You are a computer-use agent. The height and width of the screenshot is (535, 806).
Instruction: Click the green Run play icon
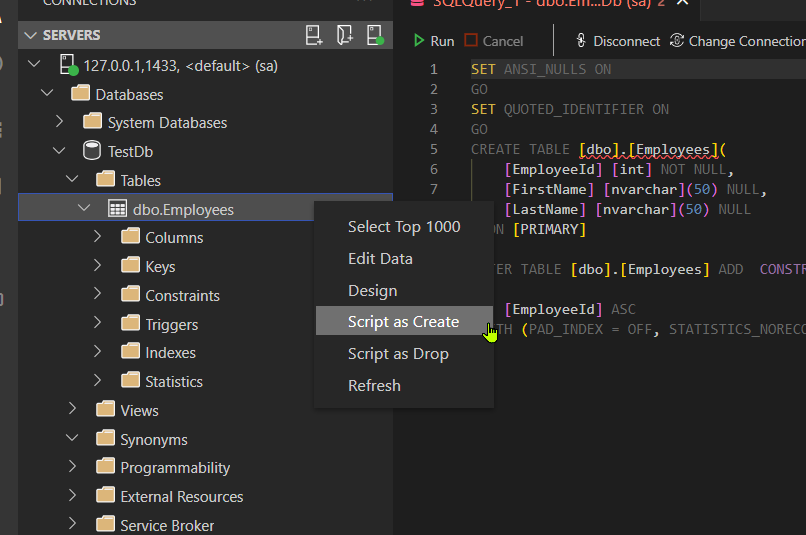[x=419, y=41]
